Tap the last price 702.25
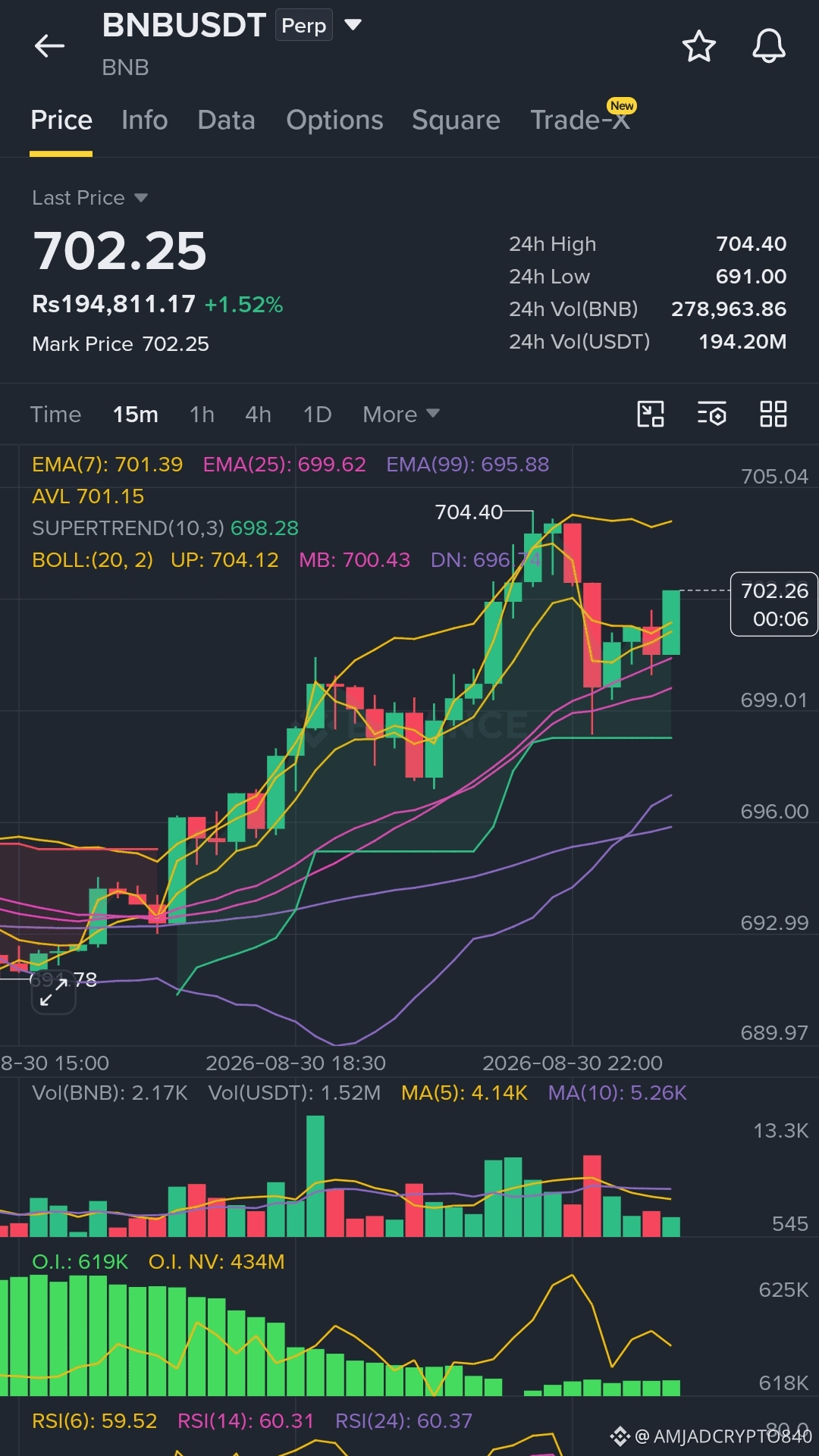This screenshot has width=819, height=1456. pos(120,252)
